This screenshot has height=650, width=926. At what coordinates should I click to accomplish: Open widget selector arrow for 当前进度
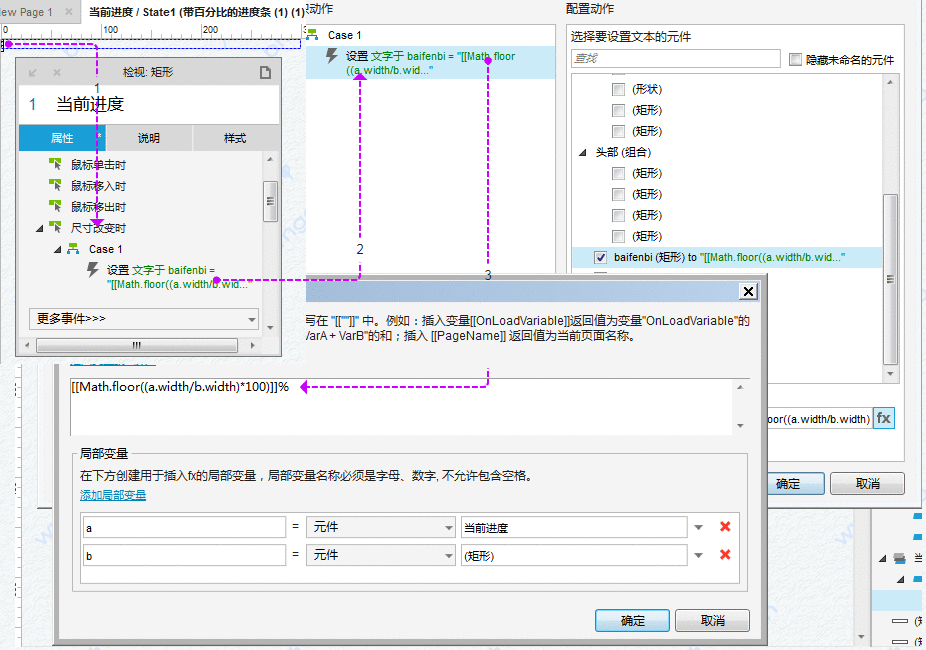tap(699, 527)
